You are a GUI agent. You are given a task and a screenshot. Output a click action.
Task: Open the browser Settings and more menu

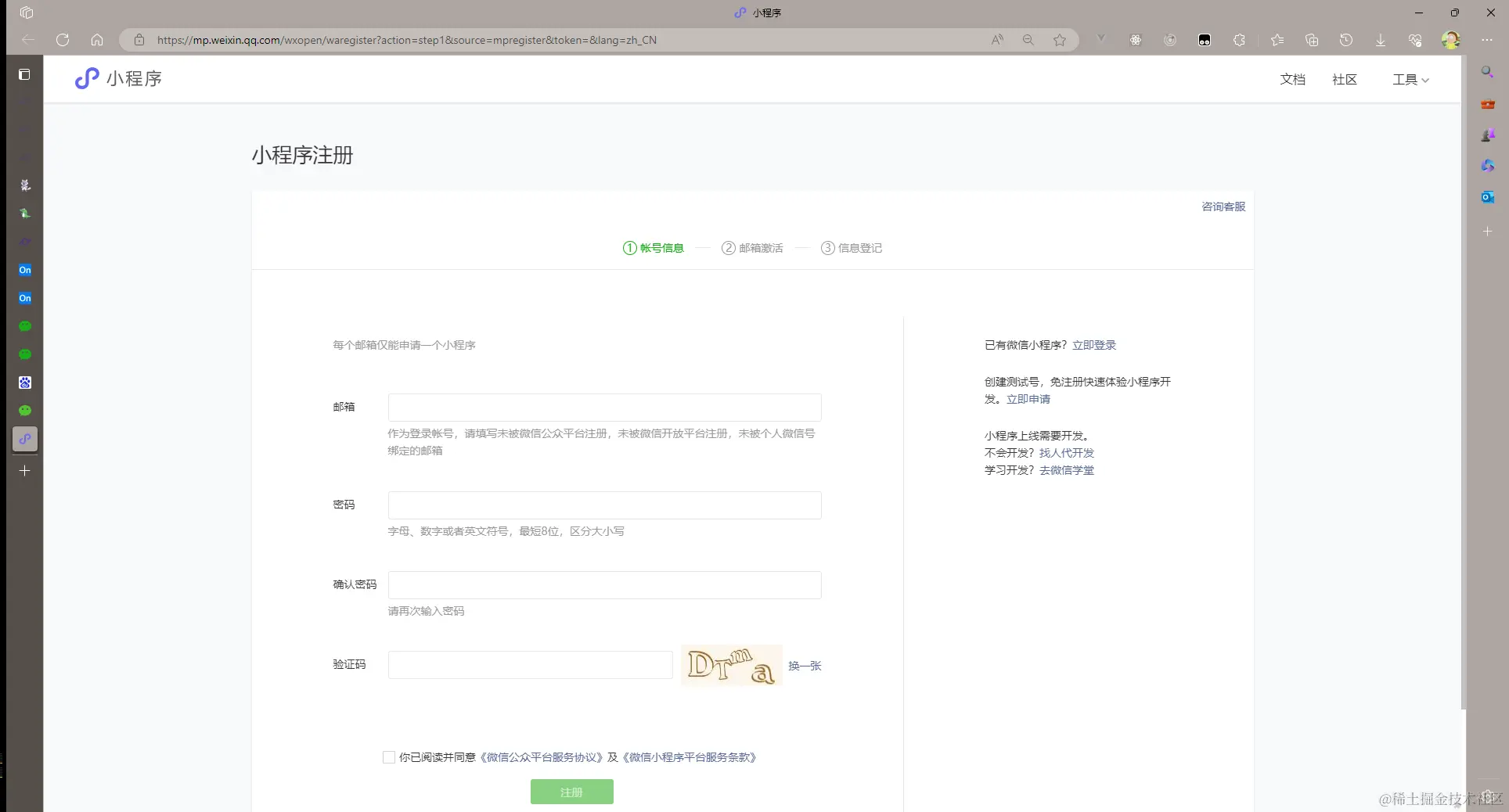point(1487,40)
